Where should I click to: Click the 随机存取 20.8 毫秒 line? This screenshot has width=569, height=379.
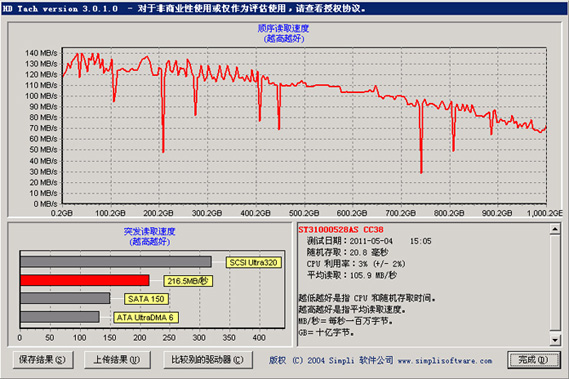coord(348,252)
